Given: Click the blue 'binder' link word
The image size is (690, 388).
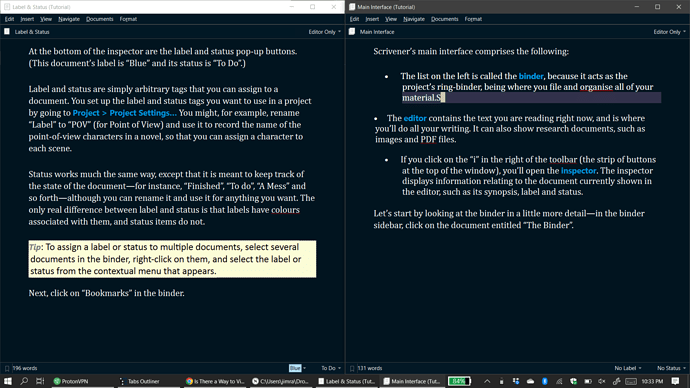Looking at the screenshot, I should 531,76.
